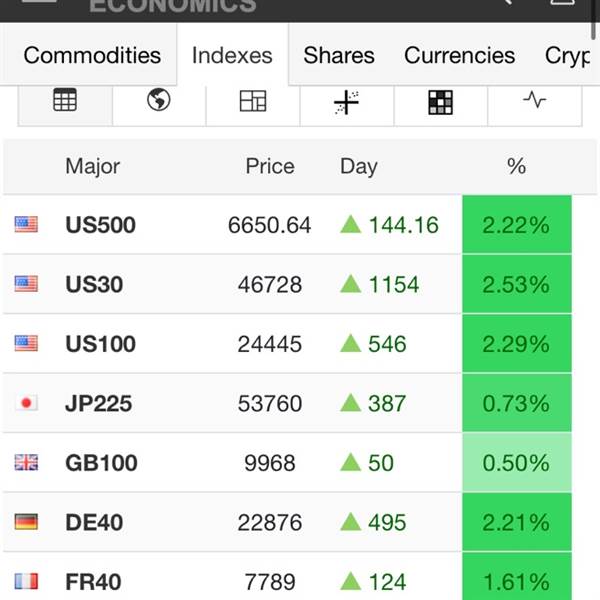600x600 pixels.
Task: Tap the UK flag beside GB100
Action: 27,463
